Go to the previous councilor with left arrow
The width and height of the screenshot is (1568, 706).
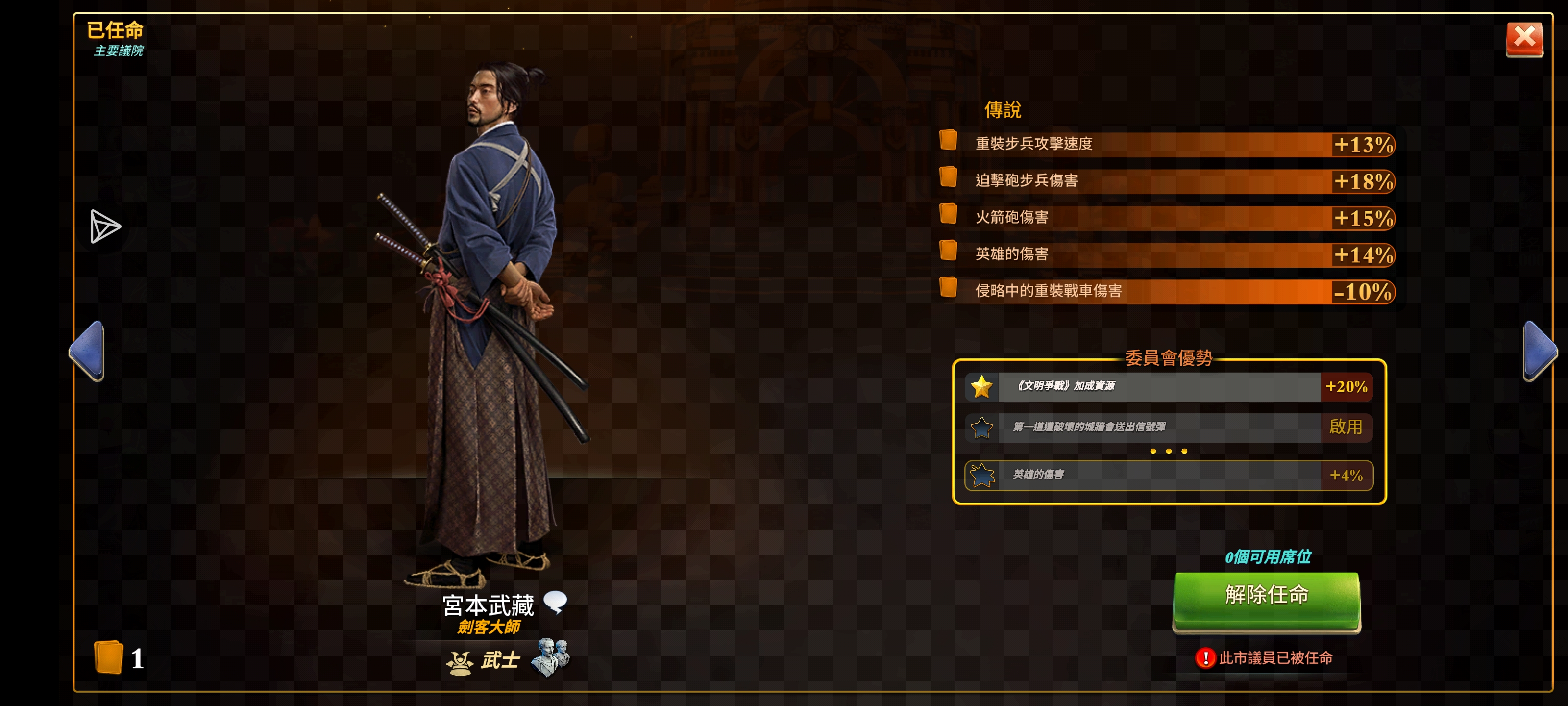click(x=87, y=351)
